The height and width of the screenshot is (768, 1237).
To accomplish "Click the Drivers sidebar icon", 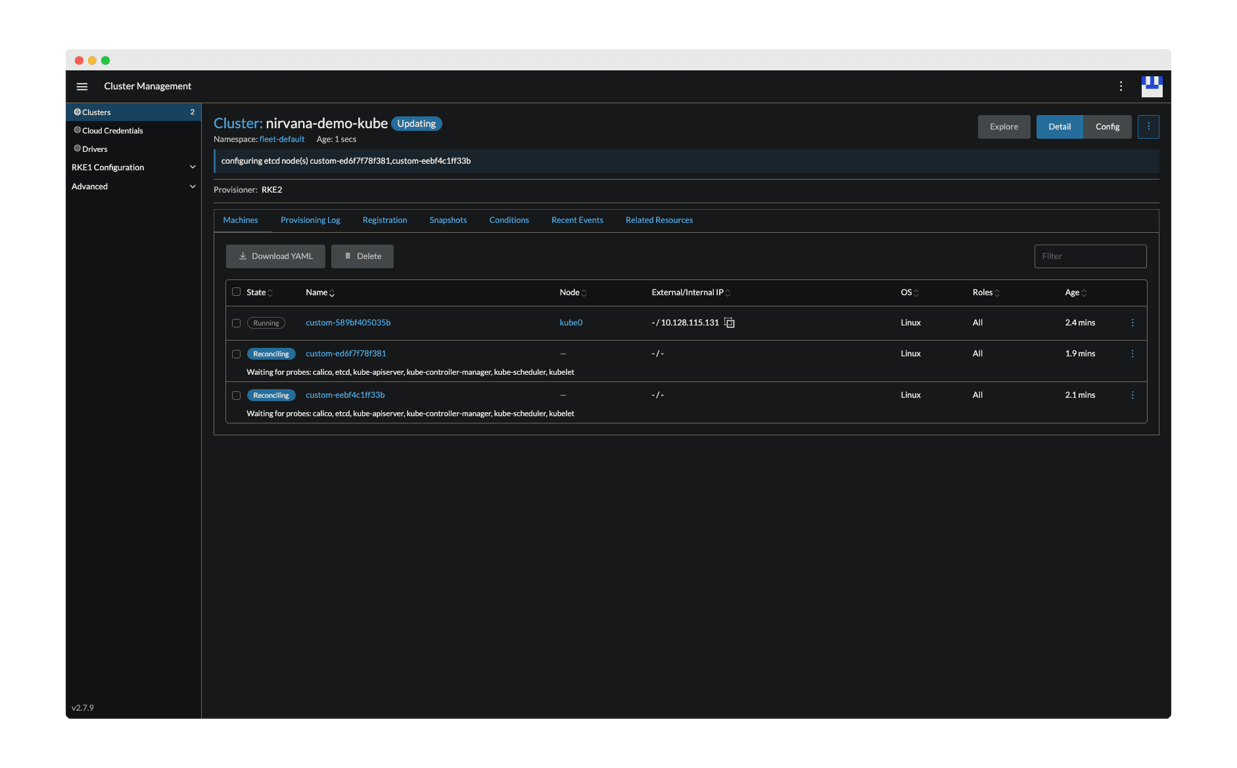I will tap(77, 148).
